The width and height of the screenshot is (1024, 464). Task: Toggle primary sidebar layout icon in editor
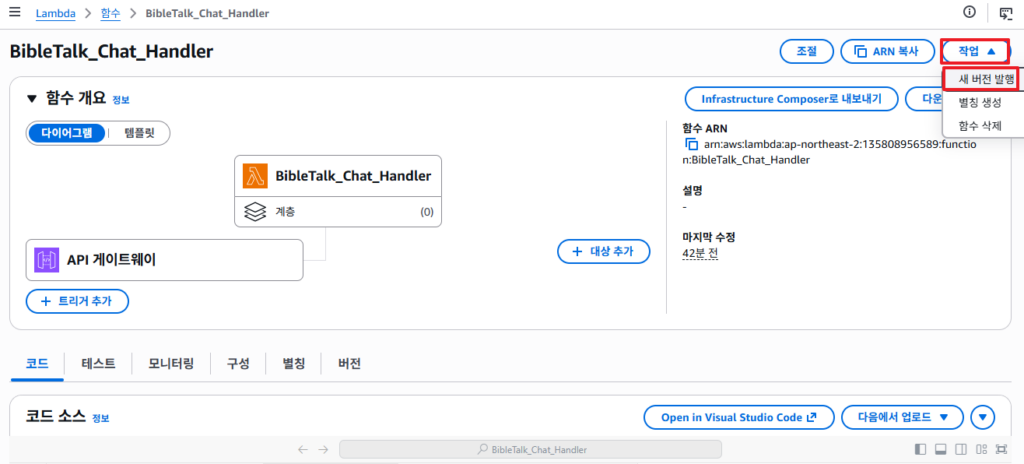pos(920,449)
